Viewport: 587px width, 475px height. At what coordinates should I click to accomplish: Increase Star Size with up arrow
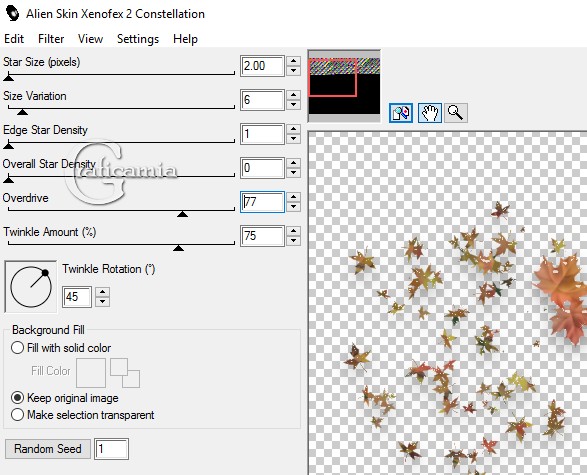pos(294,61)
